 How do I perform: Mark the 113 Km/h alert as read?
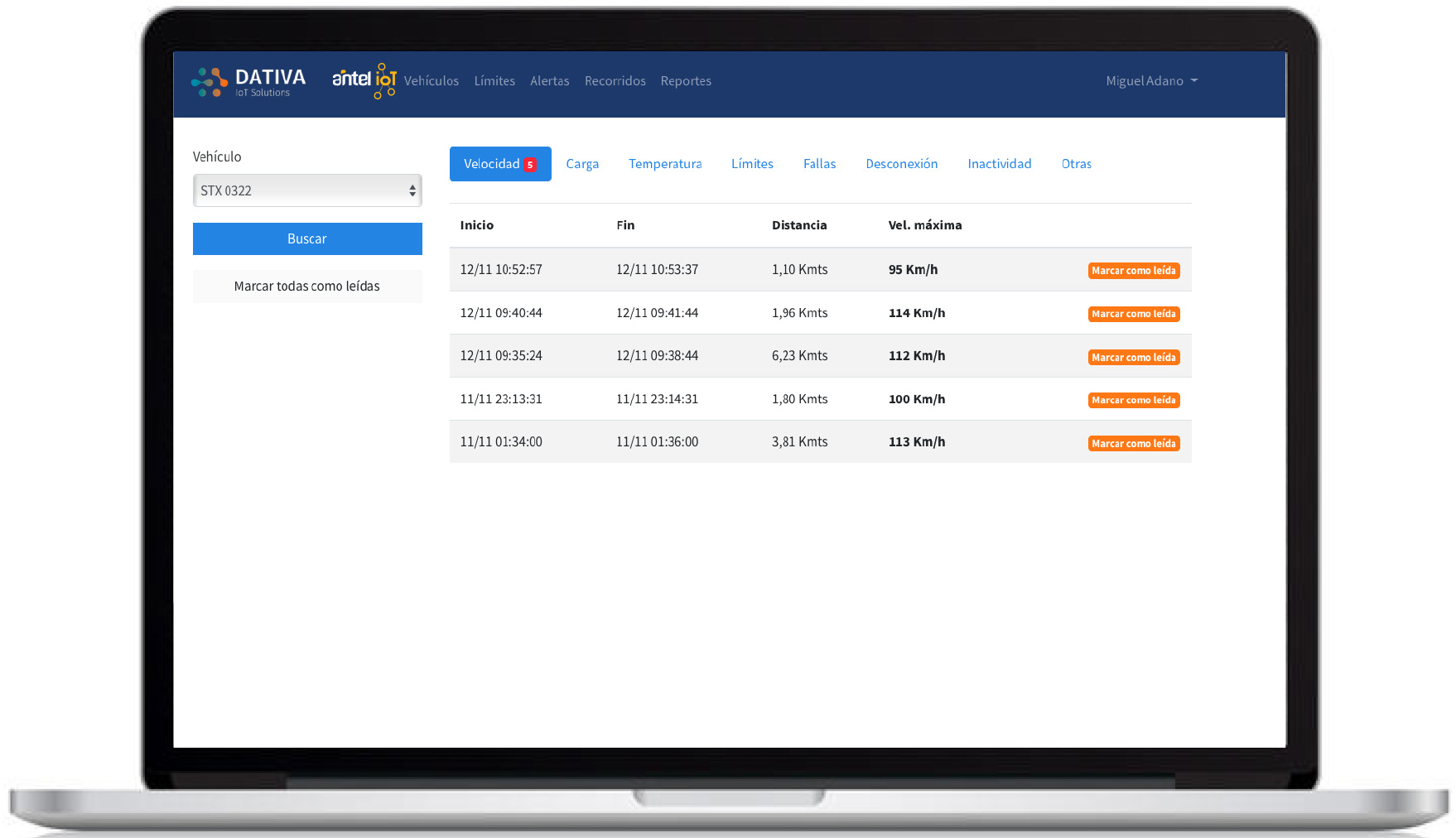(x=1134, y=444)
